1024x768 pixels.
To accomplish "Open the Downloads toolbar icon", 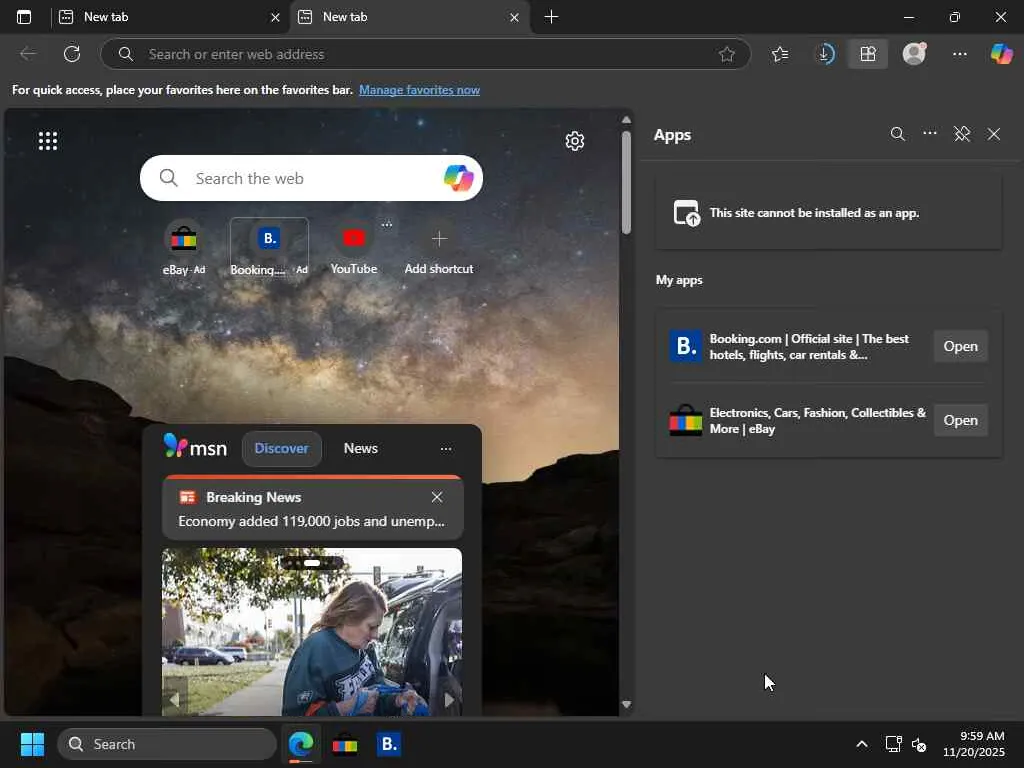I will pos(824,54).
